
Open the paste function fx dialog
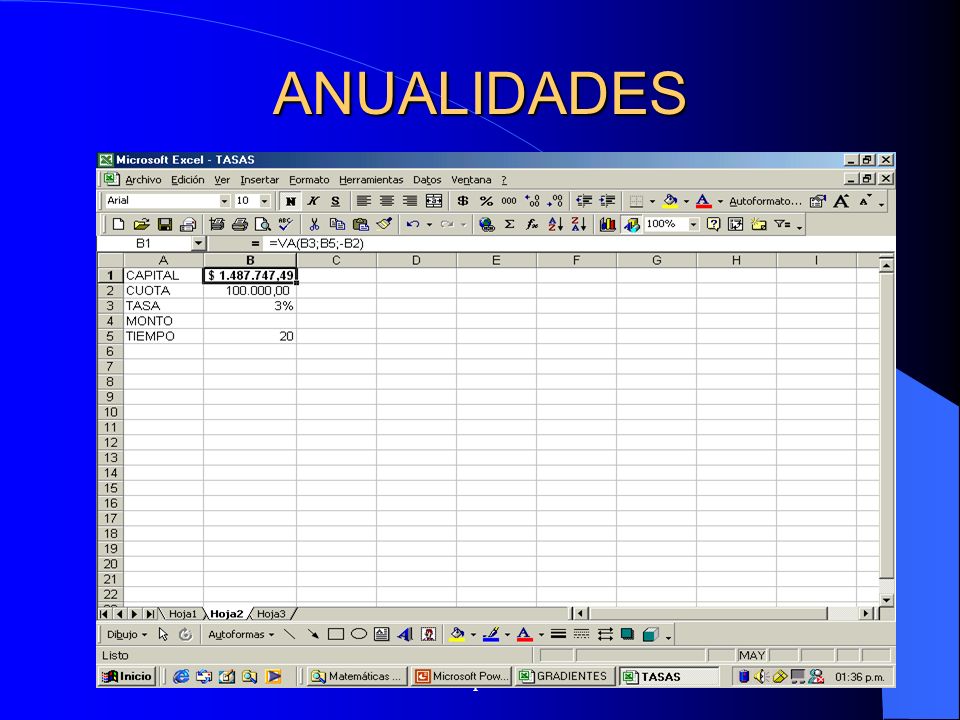coord(532,224)
